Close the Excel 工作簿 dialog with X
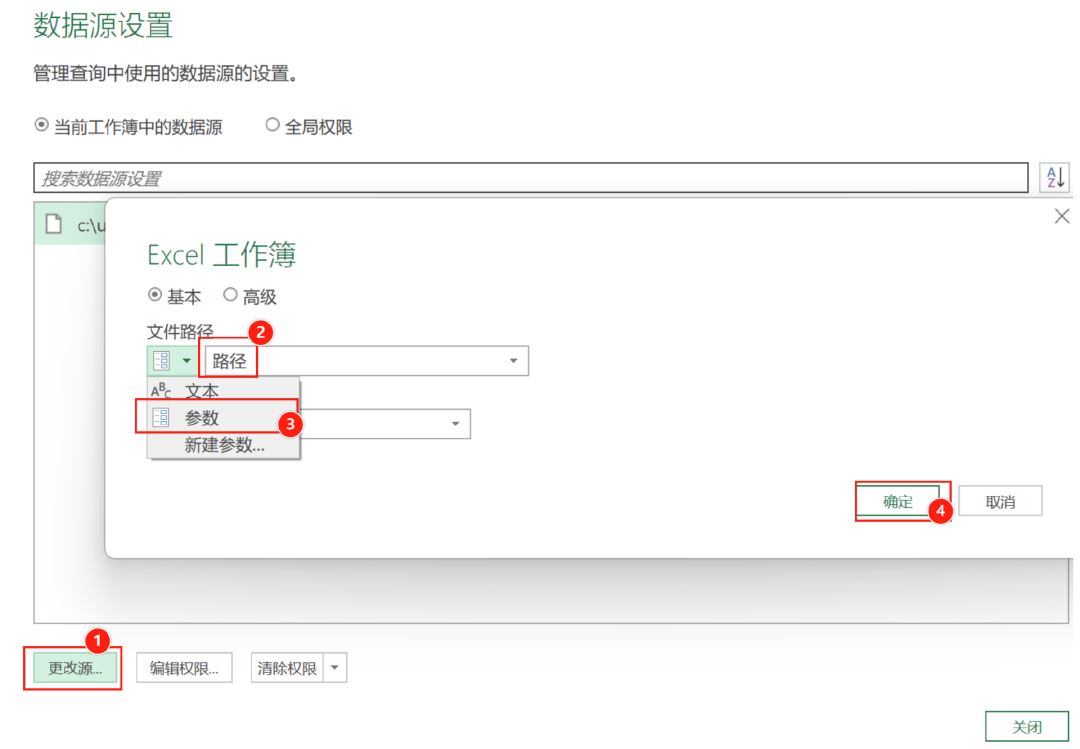The width and height of the screenshot is (1080, 749). pyautogui.click(x=1062, y=216)
